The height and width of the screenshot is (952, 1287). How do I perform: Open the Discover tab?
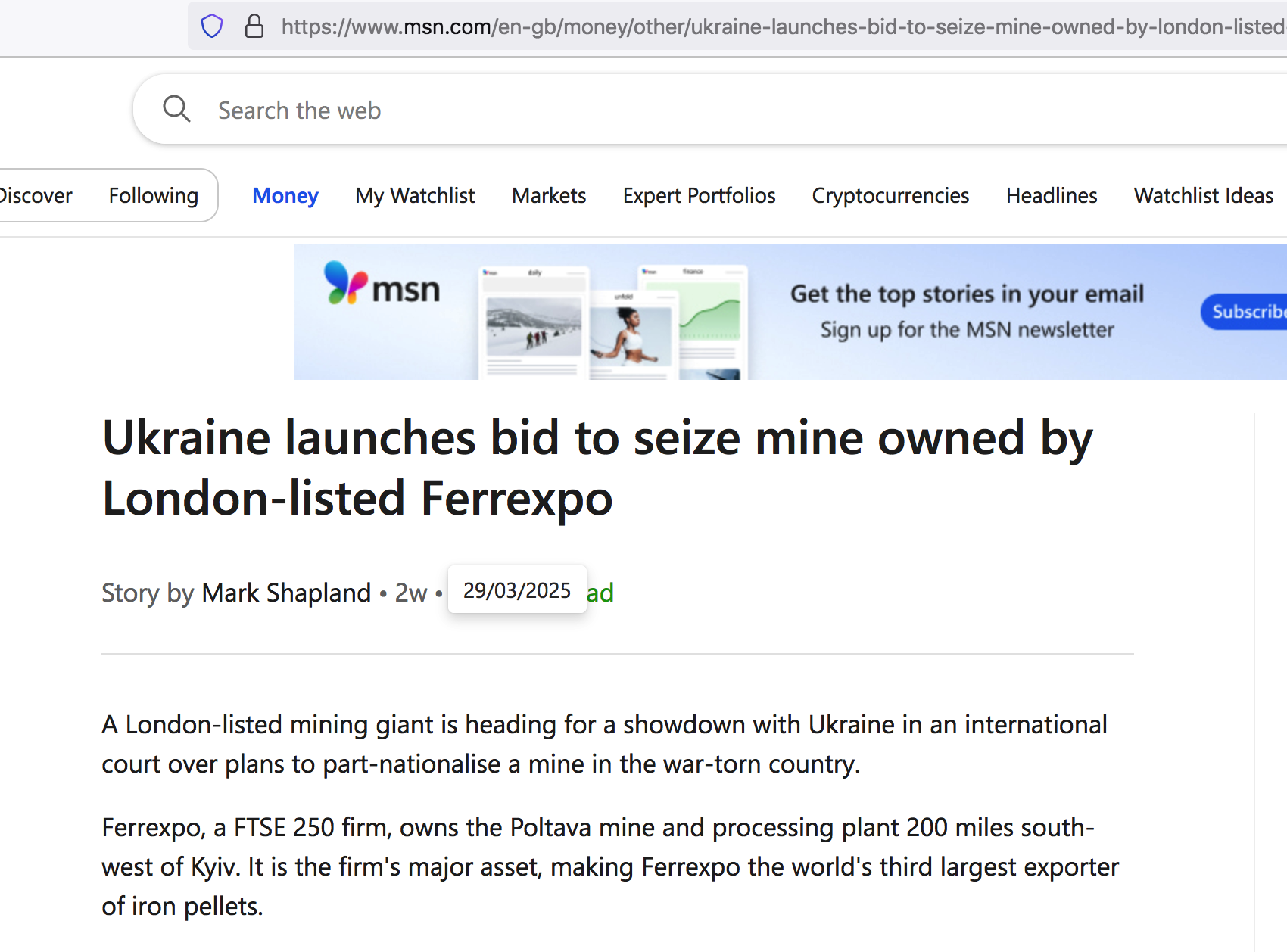tap(36, 195)
